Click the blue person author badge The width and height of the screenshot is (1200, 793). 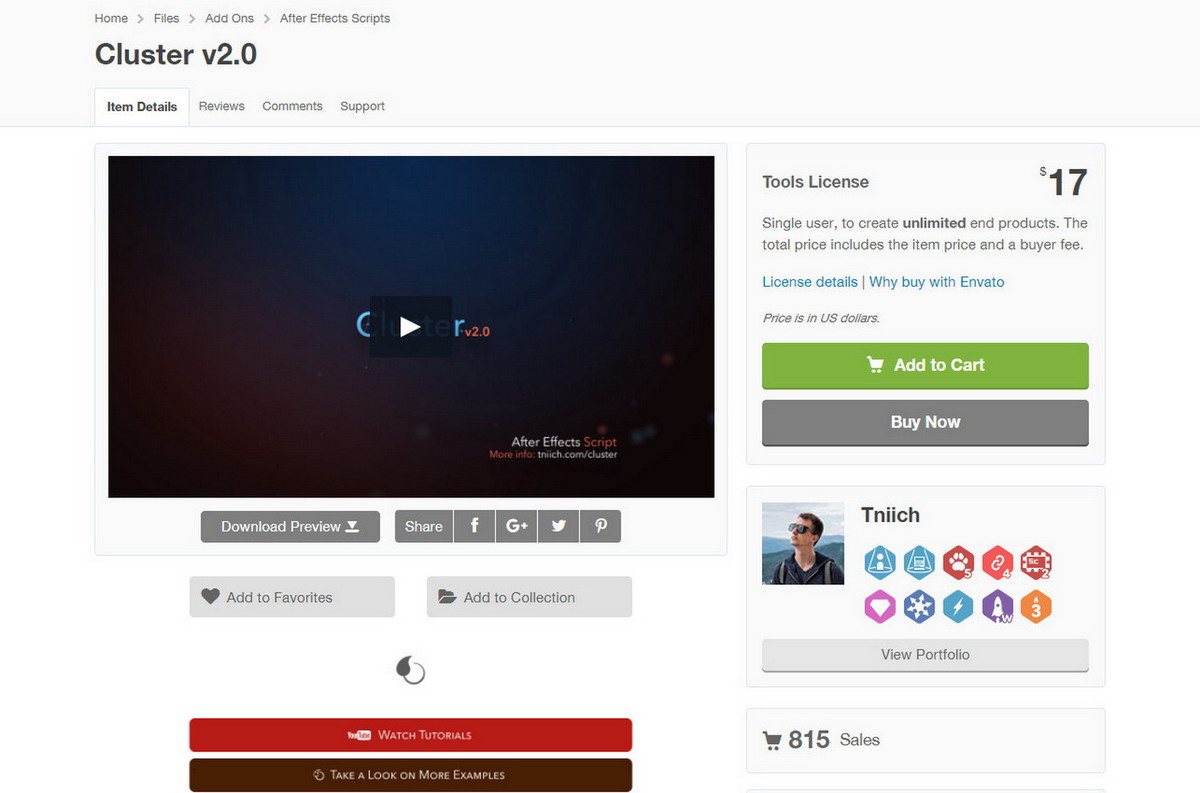pyautogui.click(x=879, y=563)
